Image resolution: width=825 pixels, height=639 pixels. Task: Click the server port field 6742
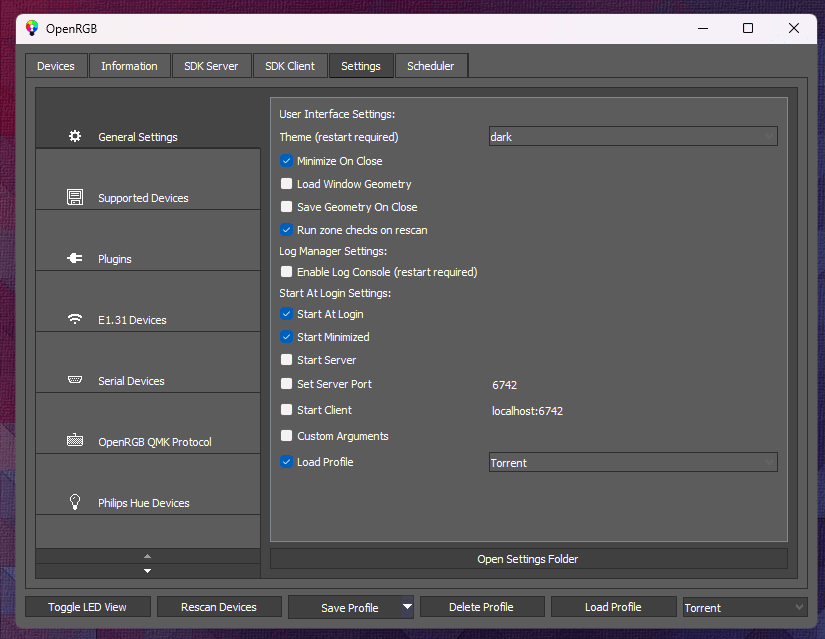[633, 385]
